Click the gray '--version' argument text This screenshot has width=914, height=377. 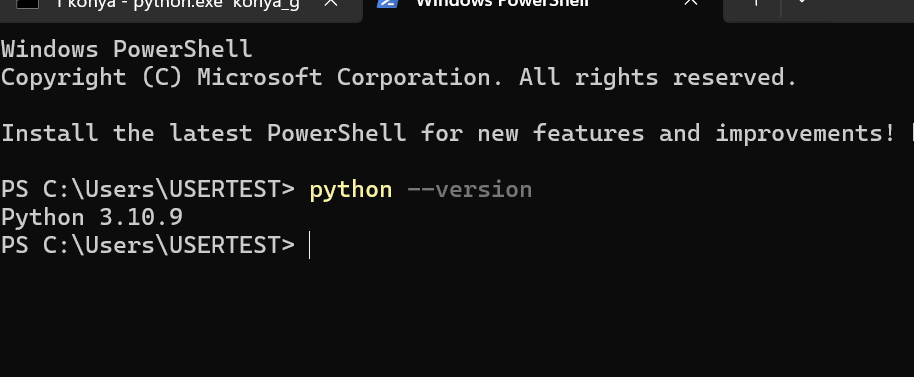pos(470,190)
